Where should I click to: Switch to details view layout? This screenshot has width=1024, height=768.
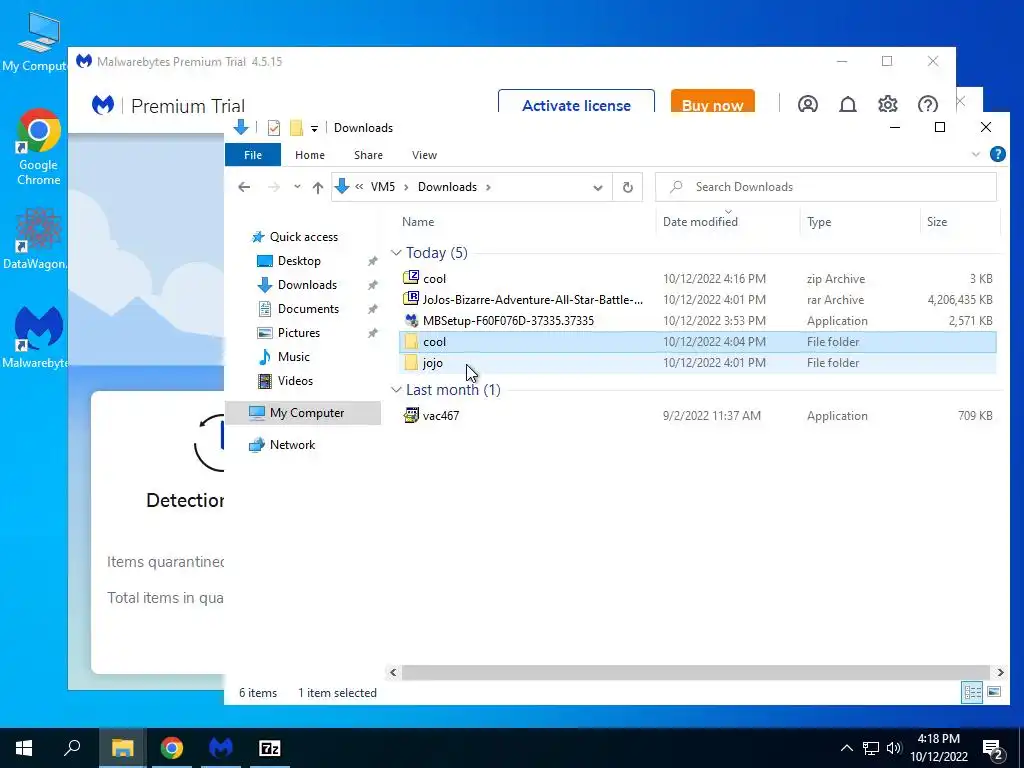[x=972, y=692]
